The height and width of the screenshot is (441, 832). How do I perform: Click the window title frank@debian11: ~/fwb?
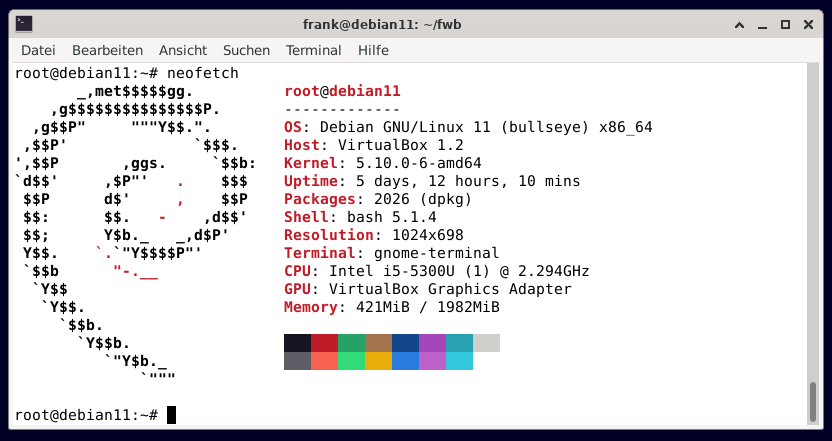click(x=415, y=24)
